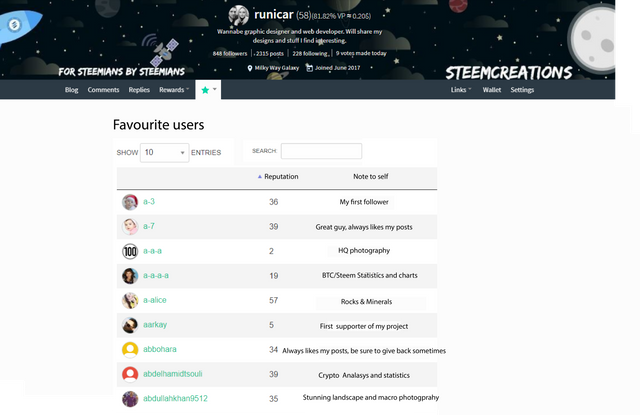Expand the Links dropdown menu
Screen dimensions: 640x415
pyautogui.click(x=461, y=90)
